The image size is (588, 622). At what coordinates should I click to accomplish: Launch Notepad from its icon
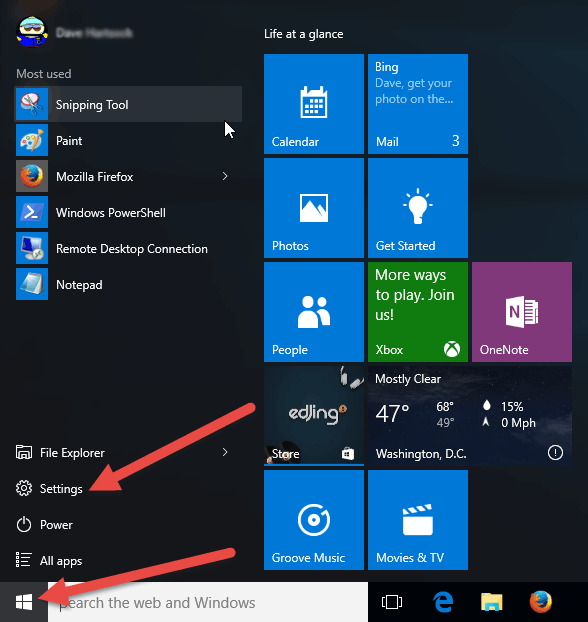[x=32, y=284]
